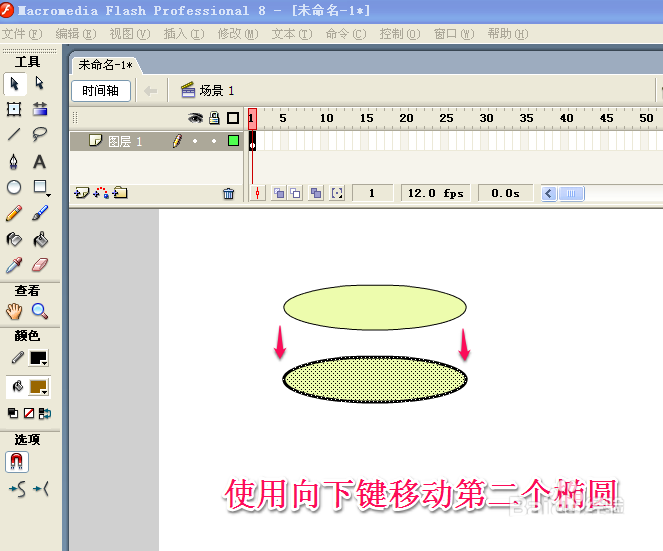This screenshot has height=551, width=663.
Task: Select the Selection (arrow) tool
Action: (15, 83)
